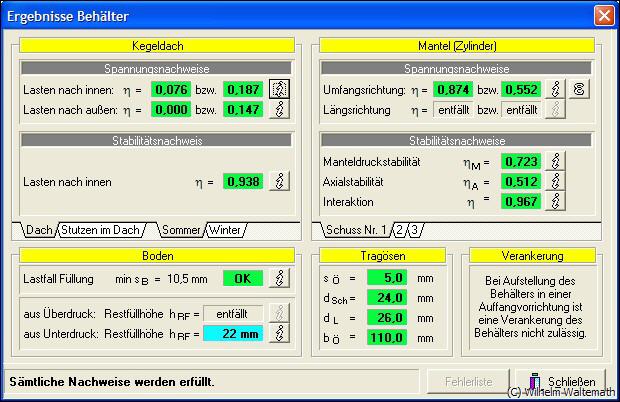Click info icon beside Axialstabilität value
Viewport: 620px width, 402px height.
(557, 181)
